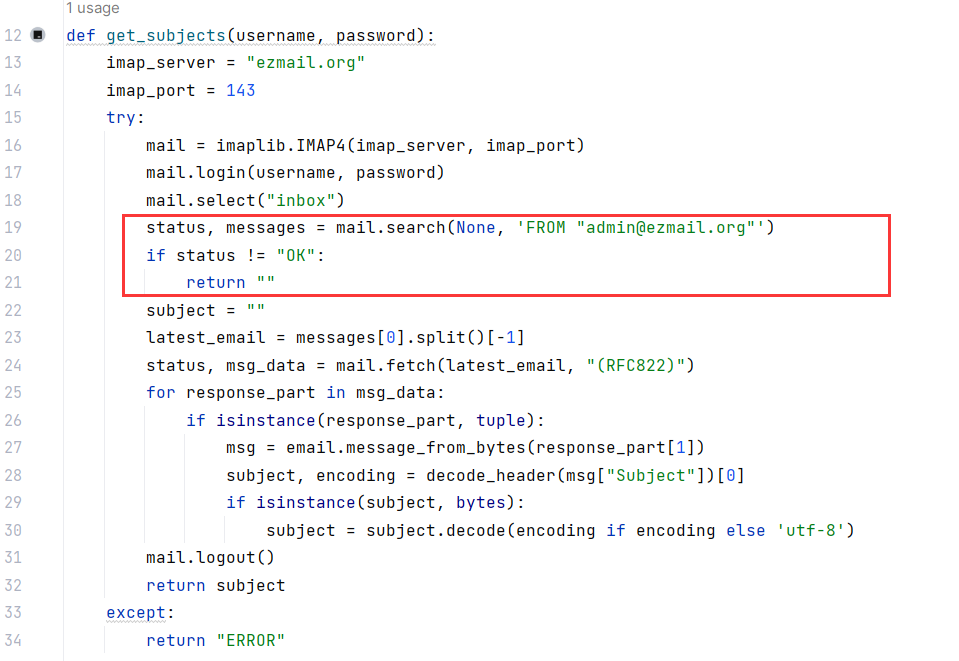Click mail.login on line 17

pyautogui.click(x=186, y=173)
